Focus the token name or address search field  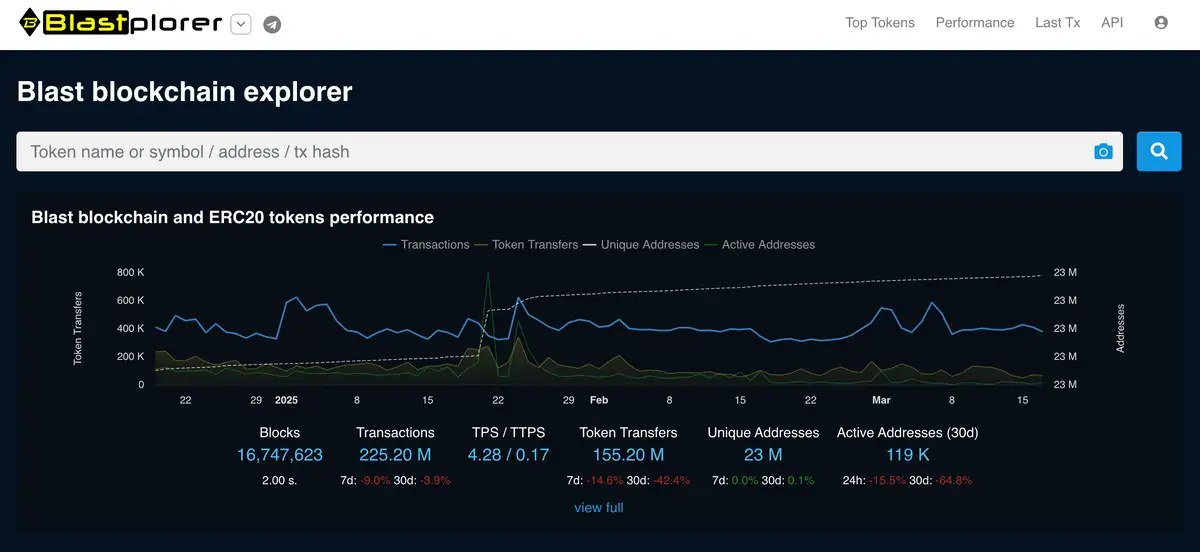click(x=550, y=152)
